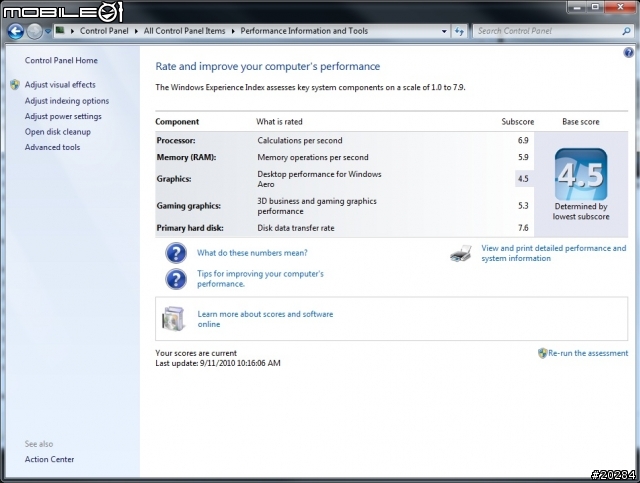The width and height of the screenshot is (640, 483).
Task: Select Performance Information and Tools breadcrumb
Action: tap(304, 31)
